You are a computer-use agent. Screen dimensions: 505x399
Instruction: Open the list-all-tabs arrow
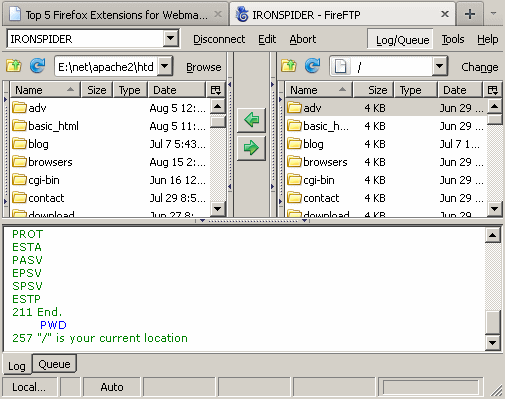(493, 13)
